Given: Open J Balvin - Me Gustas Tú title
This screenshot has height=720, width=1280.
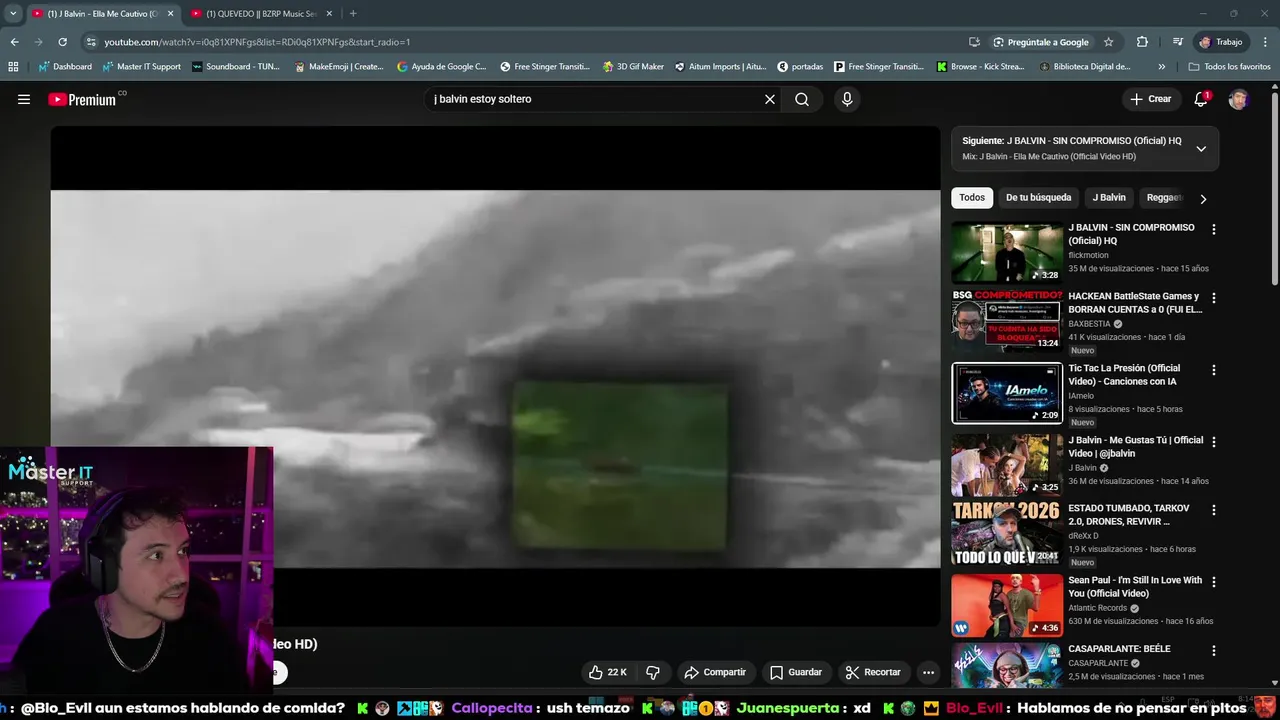Looking at the screenshot, I should (1136, 447).
